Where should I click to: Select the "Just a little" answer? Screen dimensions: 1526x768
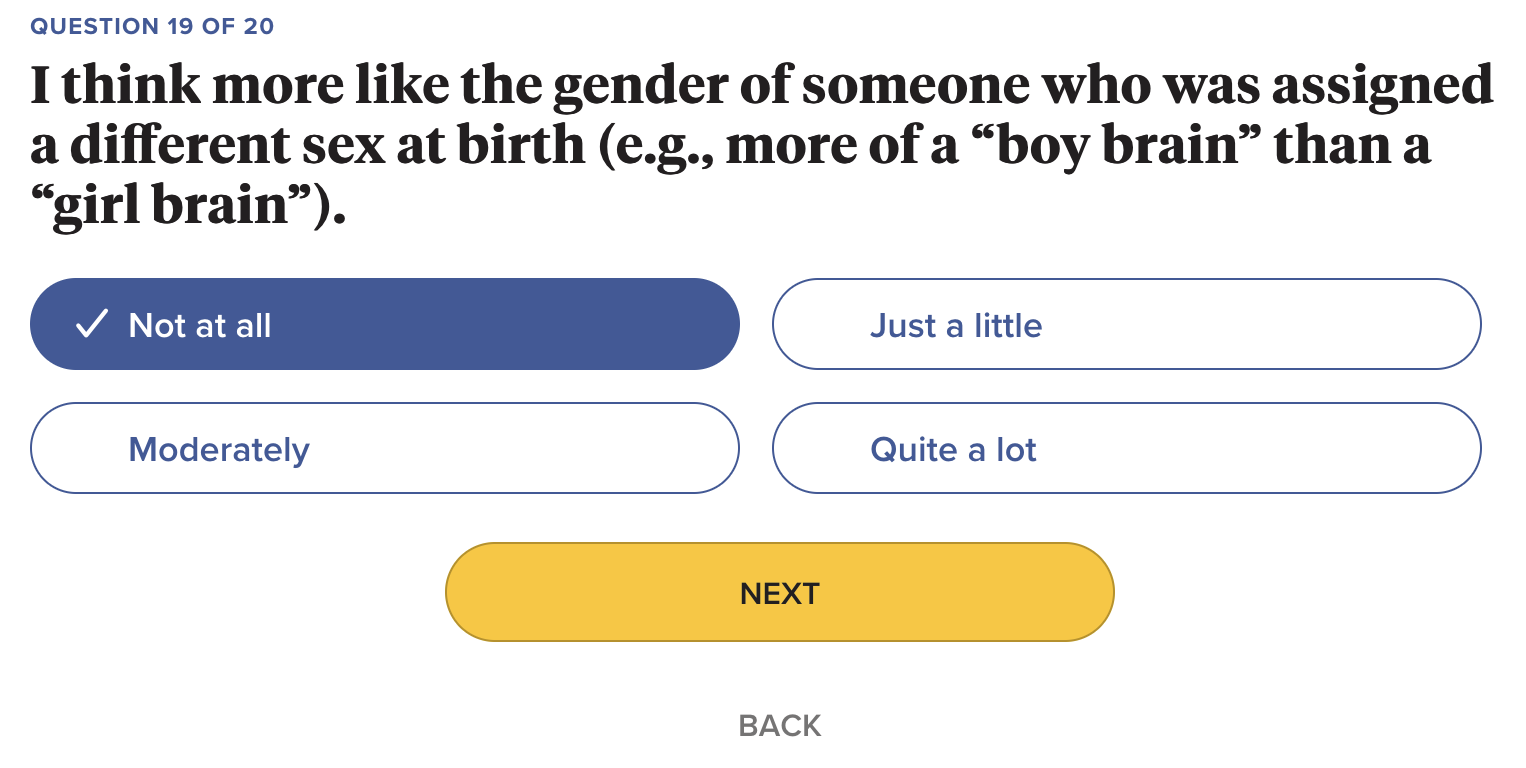1126,324
